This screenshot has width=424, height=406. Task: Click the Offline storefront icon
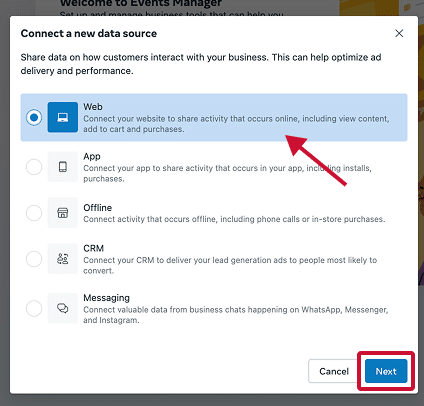[63, 213]
